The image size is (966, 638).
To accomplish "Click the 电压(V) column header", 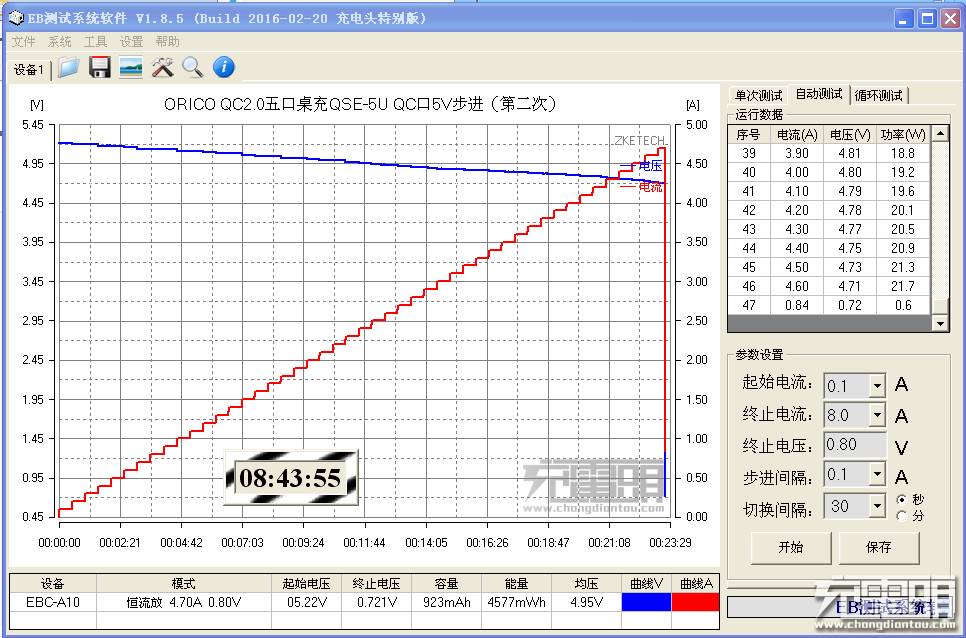I will (850, 134).
